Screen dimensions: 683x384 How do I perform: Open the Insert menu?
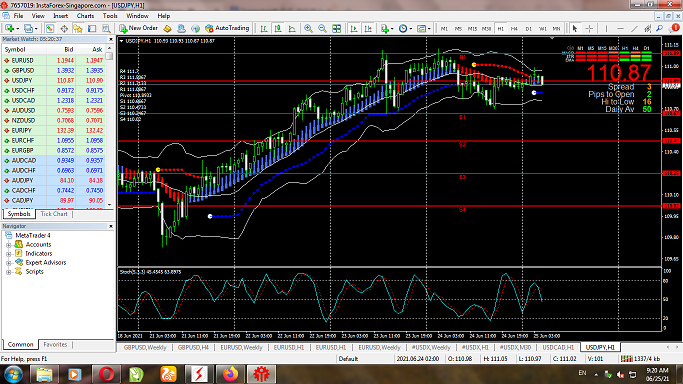click(61, 16)
